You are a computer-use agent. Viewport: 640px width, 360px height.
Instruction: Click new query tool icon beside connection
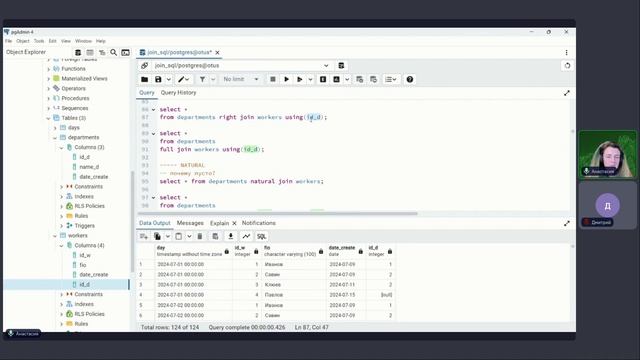click(341, 65)
